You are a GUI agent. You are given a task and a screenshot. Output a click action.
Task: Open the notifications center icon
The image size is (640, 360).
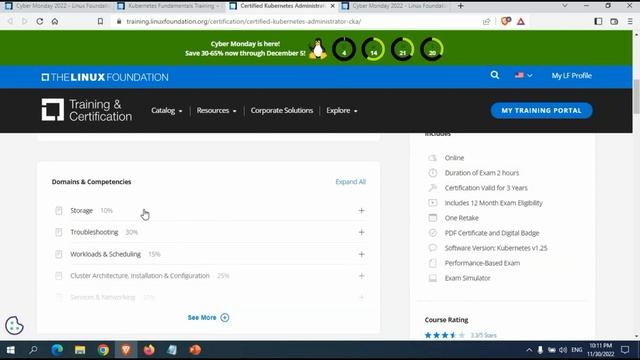click(x=625, y=350)
